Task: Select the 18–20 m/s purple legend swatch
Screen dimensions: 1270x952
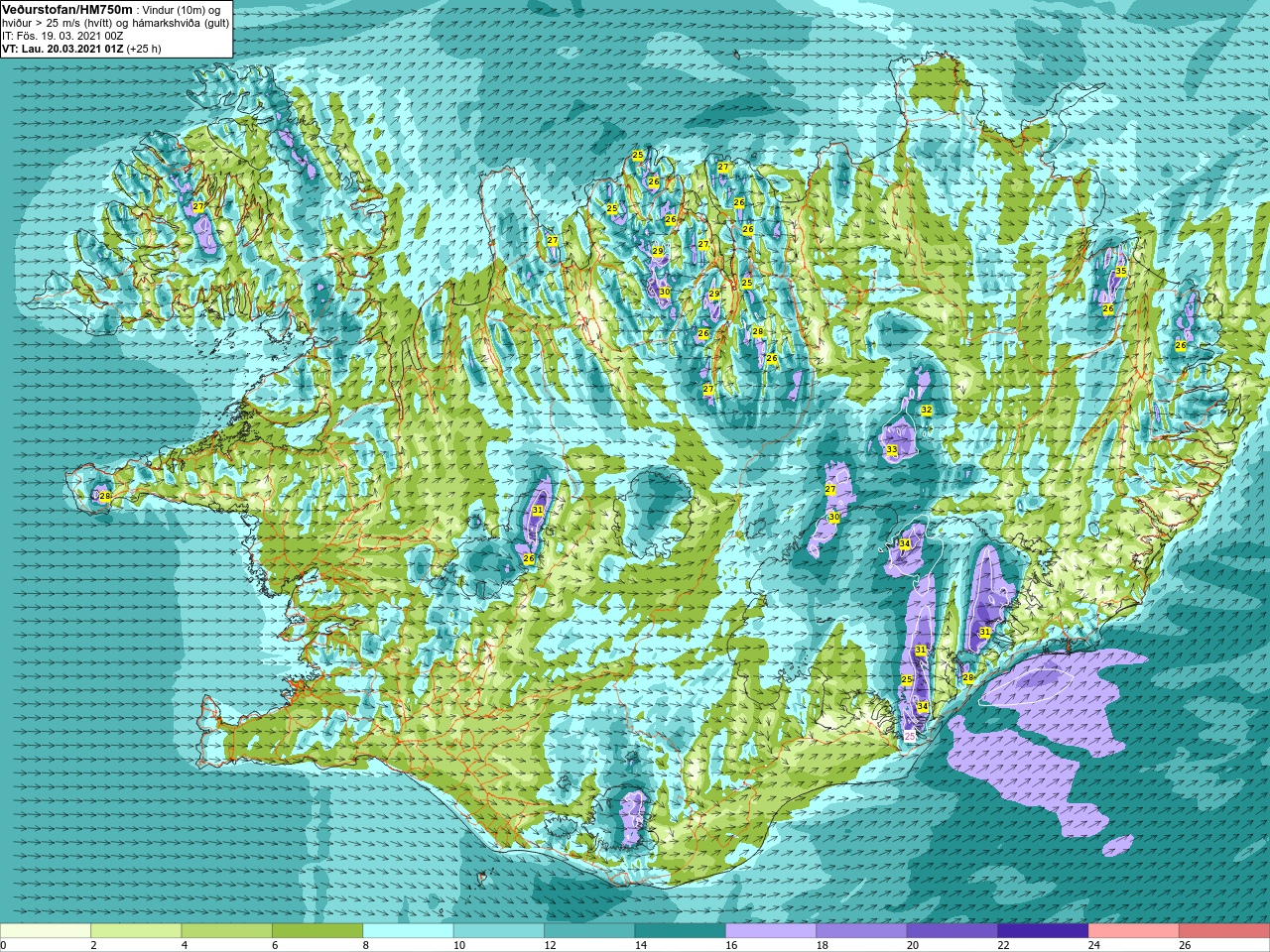Action: [861, 931]
